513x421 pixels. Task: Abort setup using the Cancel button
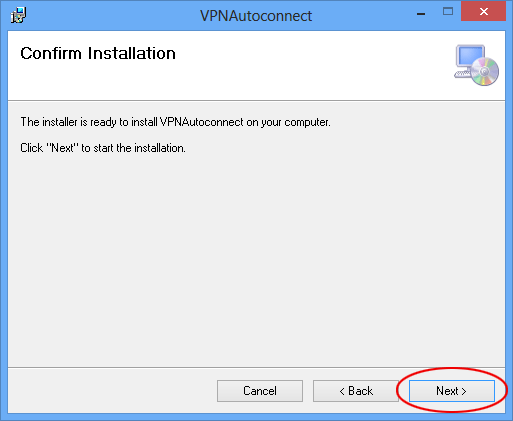[260, 391]
